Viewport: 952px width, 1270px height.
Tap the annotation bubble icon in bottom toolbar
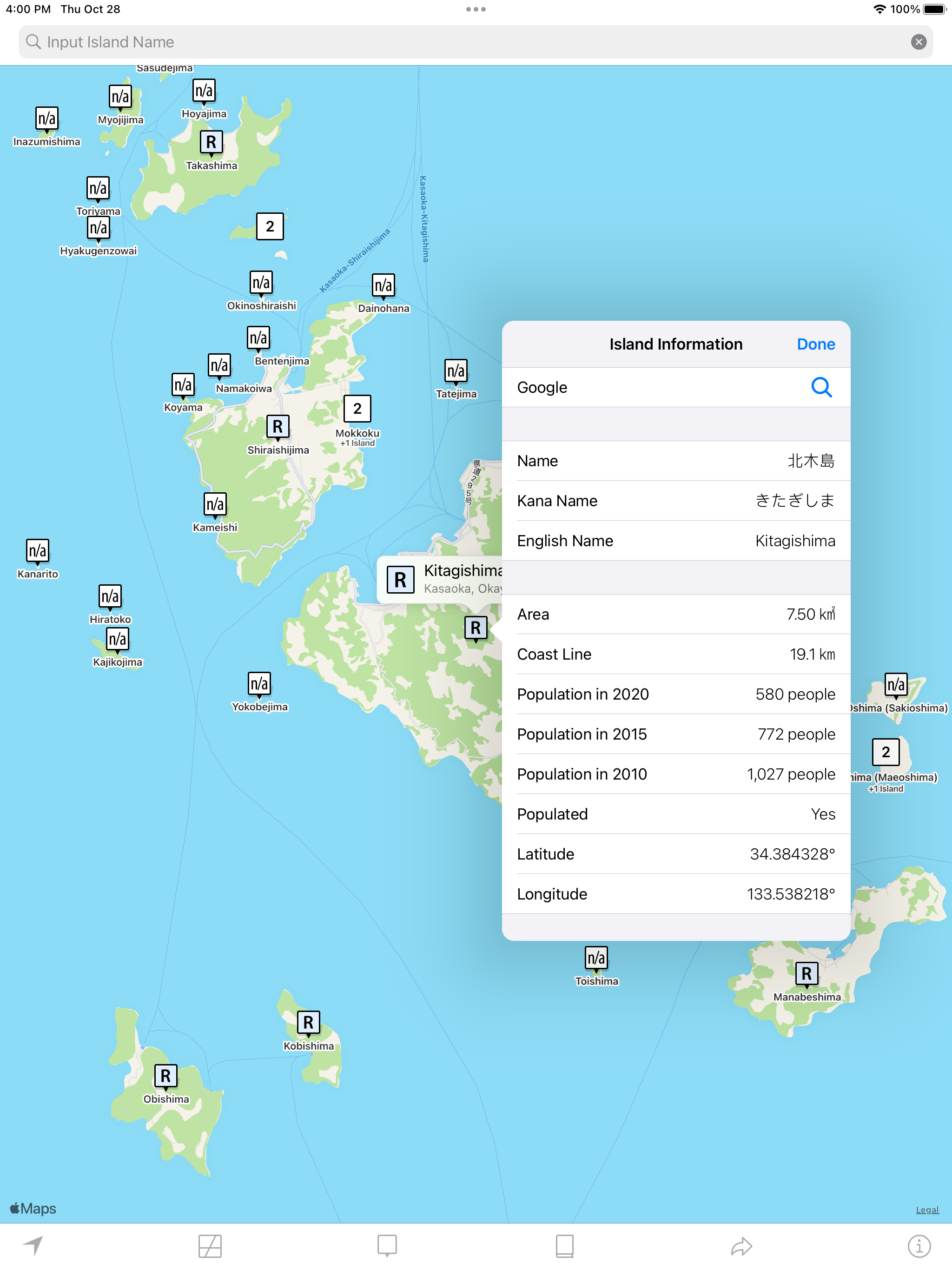tap(387, 1246)
